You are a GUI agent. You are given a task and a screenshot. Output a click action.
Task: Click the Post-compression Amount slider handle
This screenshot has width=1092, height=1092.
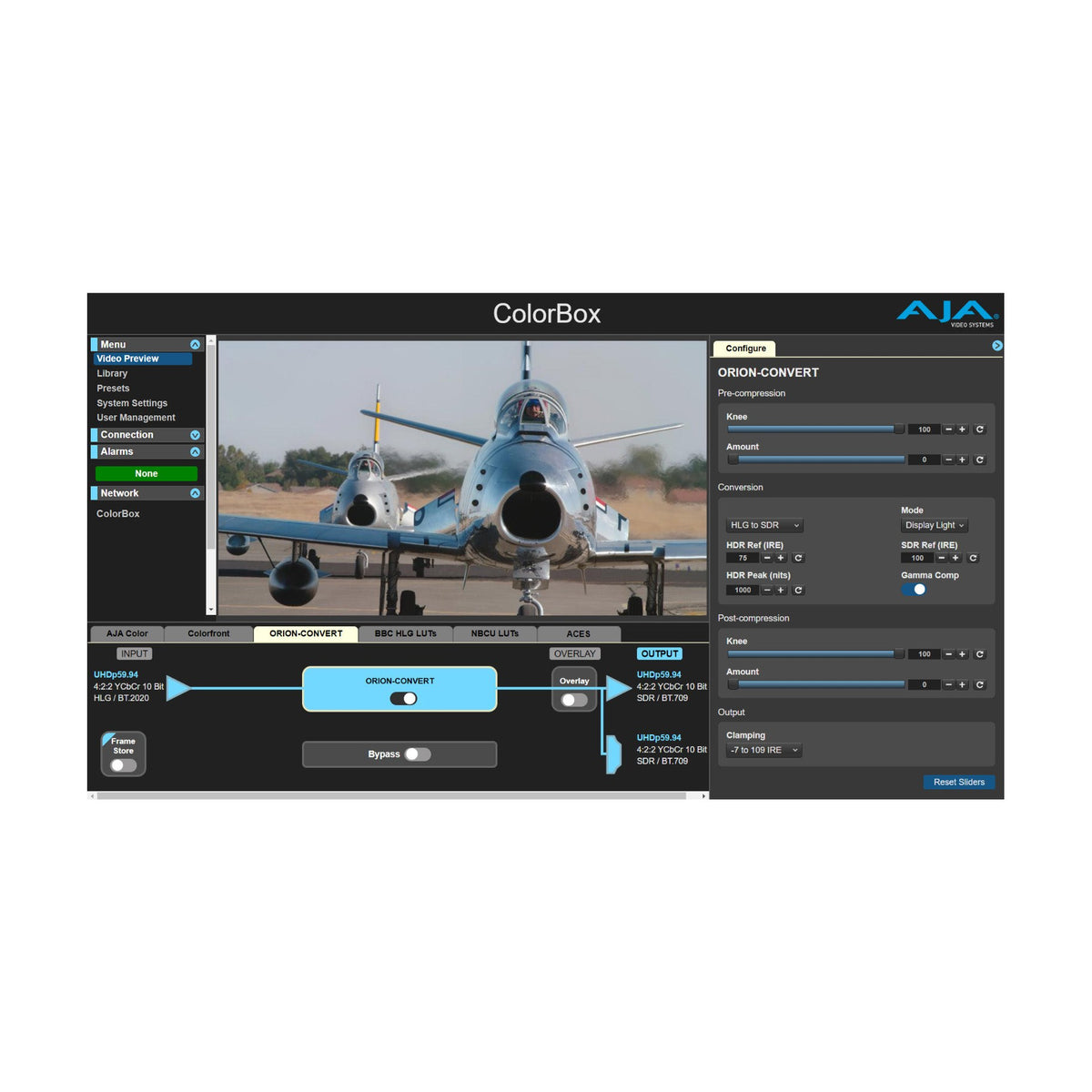tap(733, 684)
